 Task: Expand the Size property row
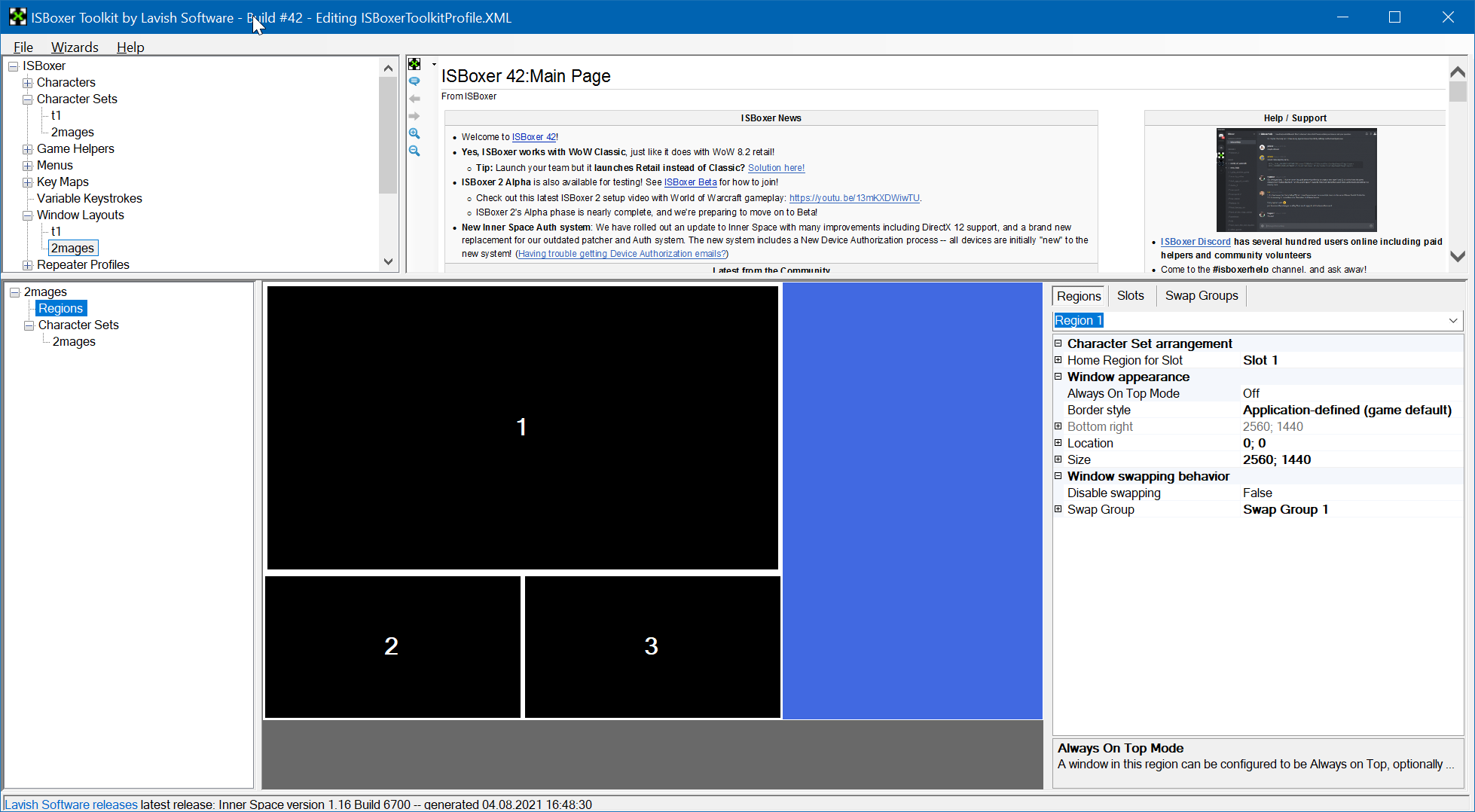pos(1058,459)
